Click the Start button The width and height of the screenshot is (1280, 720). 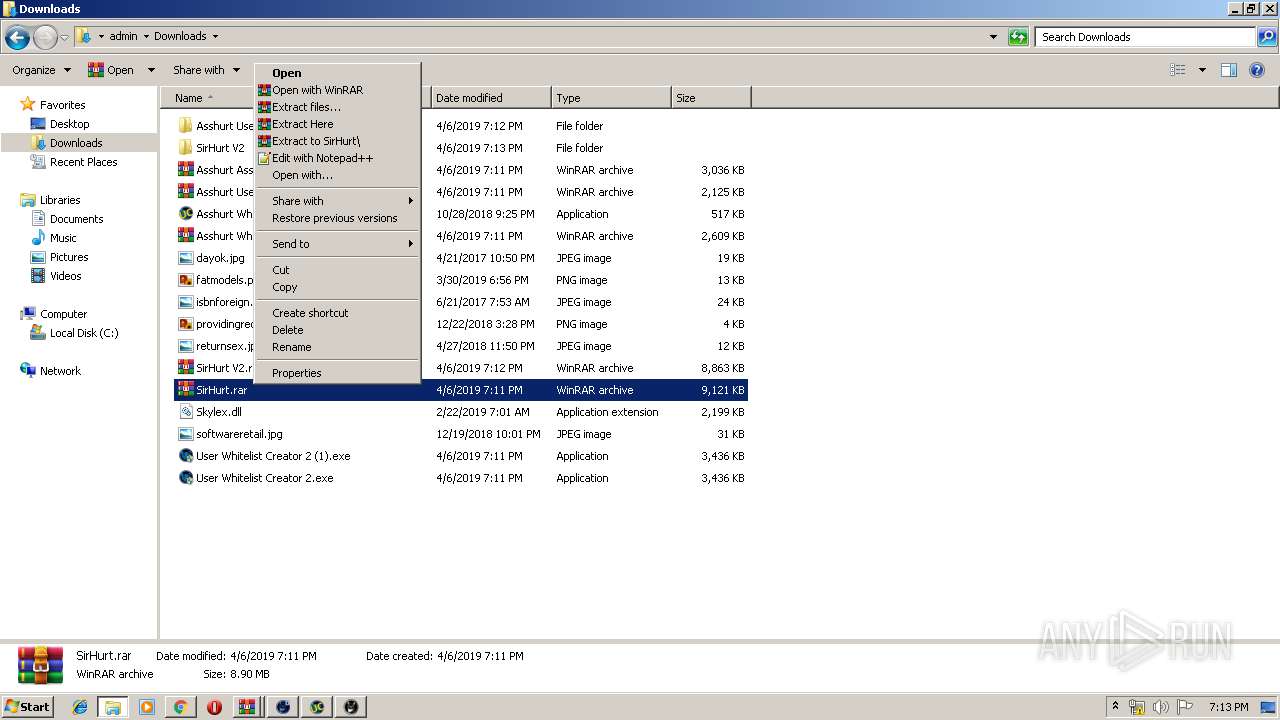[28, 707]
